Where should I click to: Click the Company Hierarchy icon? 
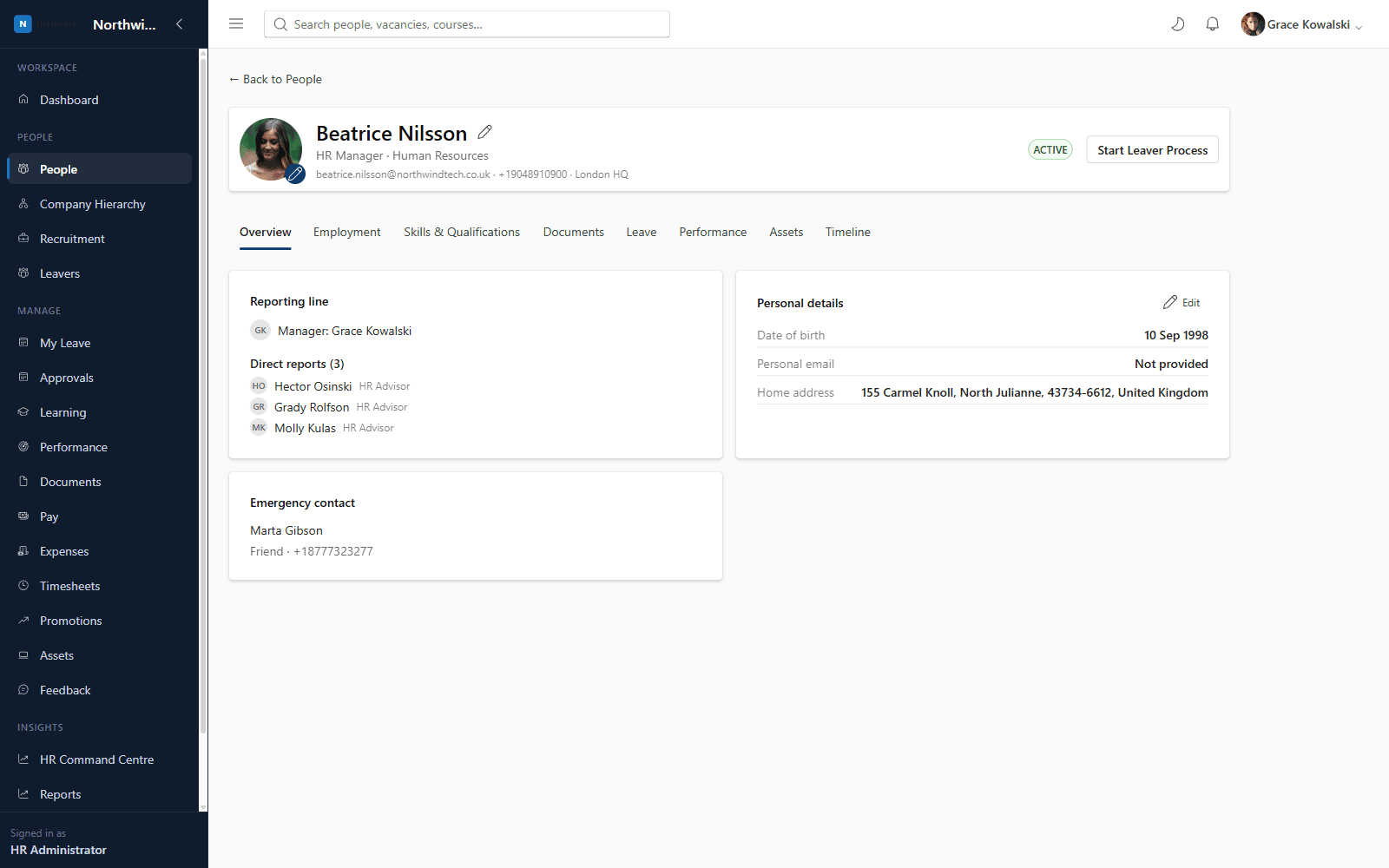coord(23,203)
